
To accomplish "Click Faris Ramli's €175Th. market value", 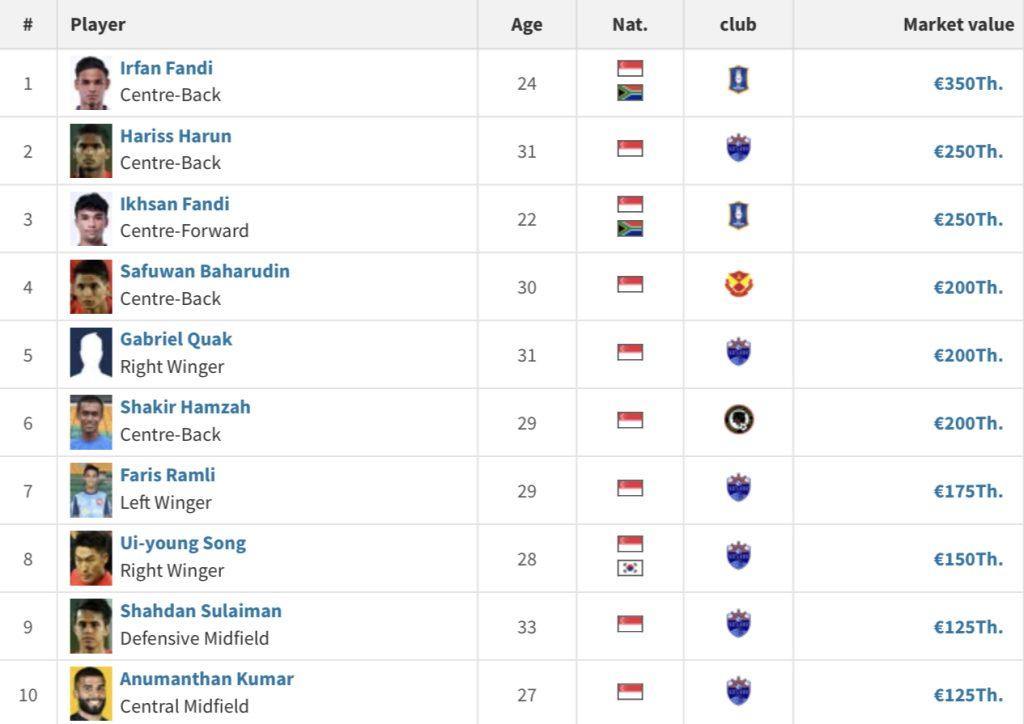I will click(968, 491).
